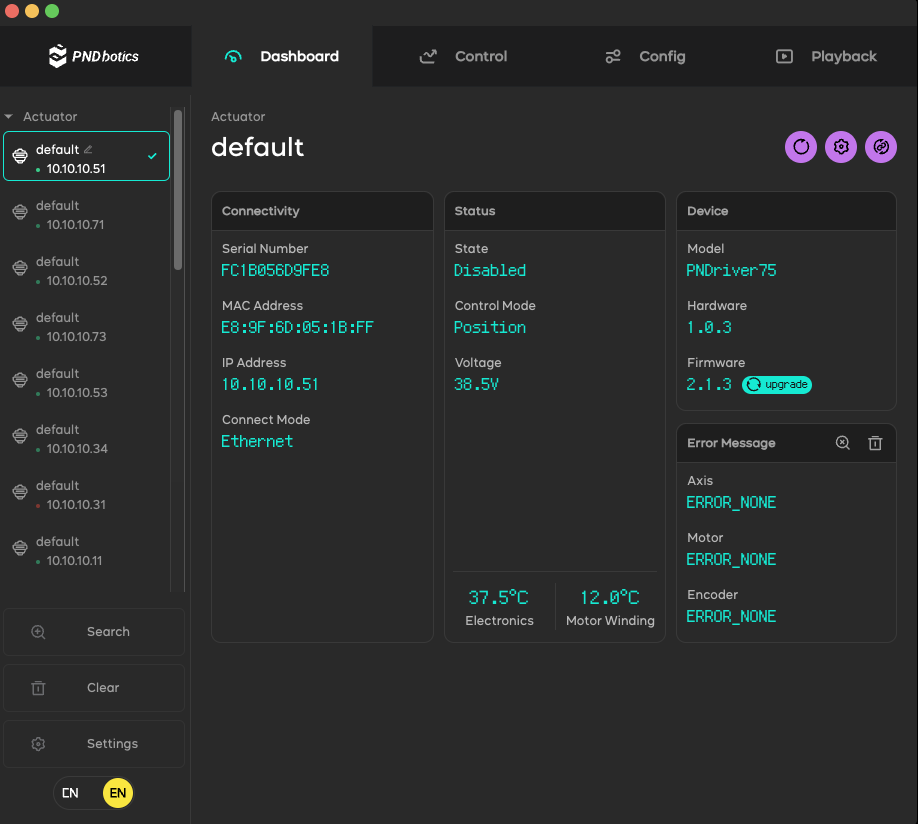Click the IP Address value 10.10.10.51
This screenshot has height=824, width=918.
270,384
